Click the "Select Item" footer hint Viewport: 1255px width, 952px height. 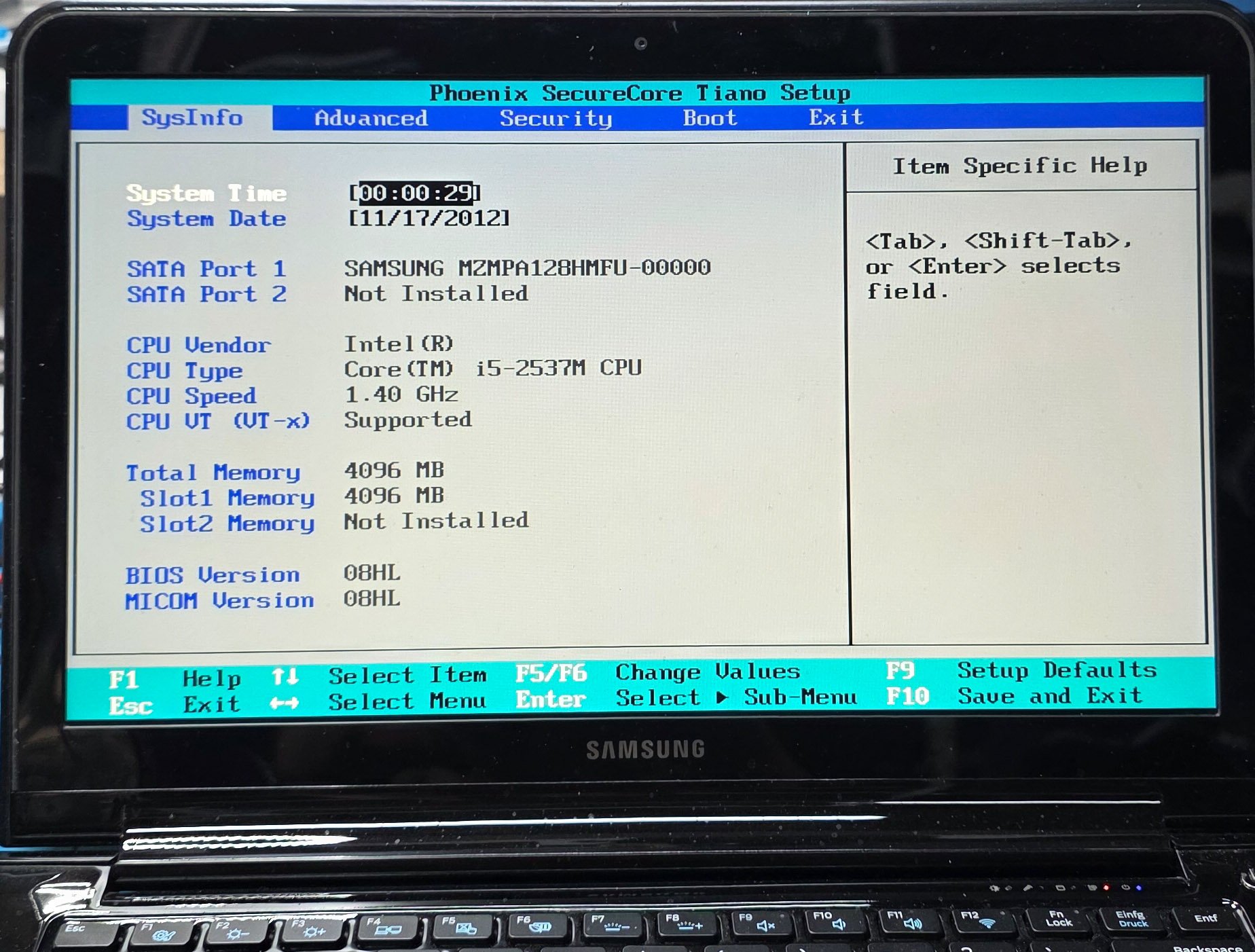[407, 675]
